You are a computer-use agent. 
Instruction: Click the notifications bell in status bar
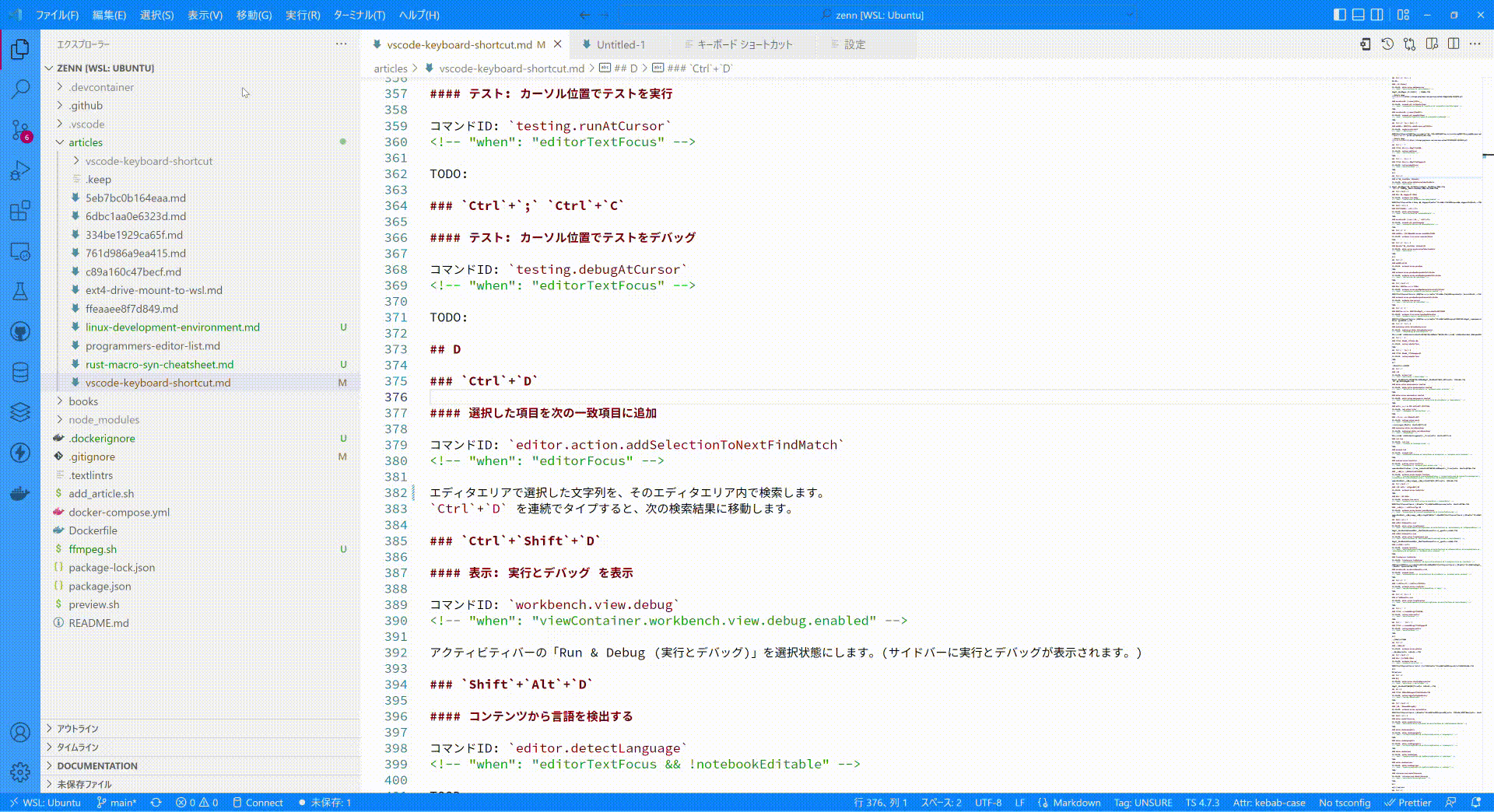[x=1476, y=803]
